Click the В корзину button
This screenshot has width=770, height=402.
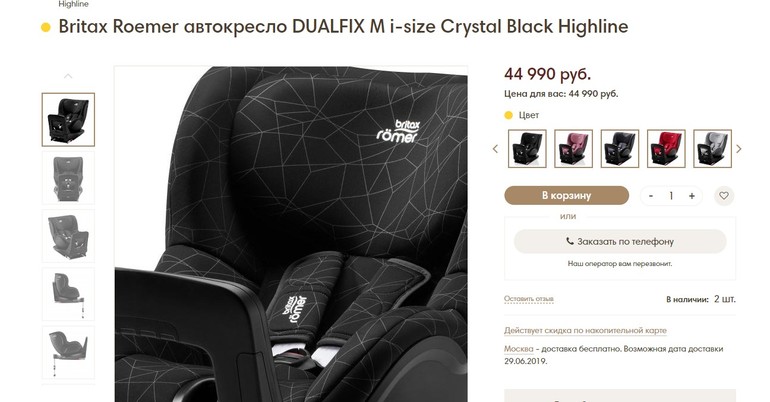[567, 195]
